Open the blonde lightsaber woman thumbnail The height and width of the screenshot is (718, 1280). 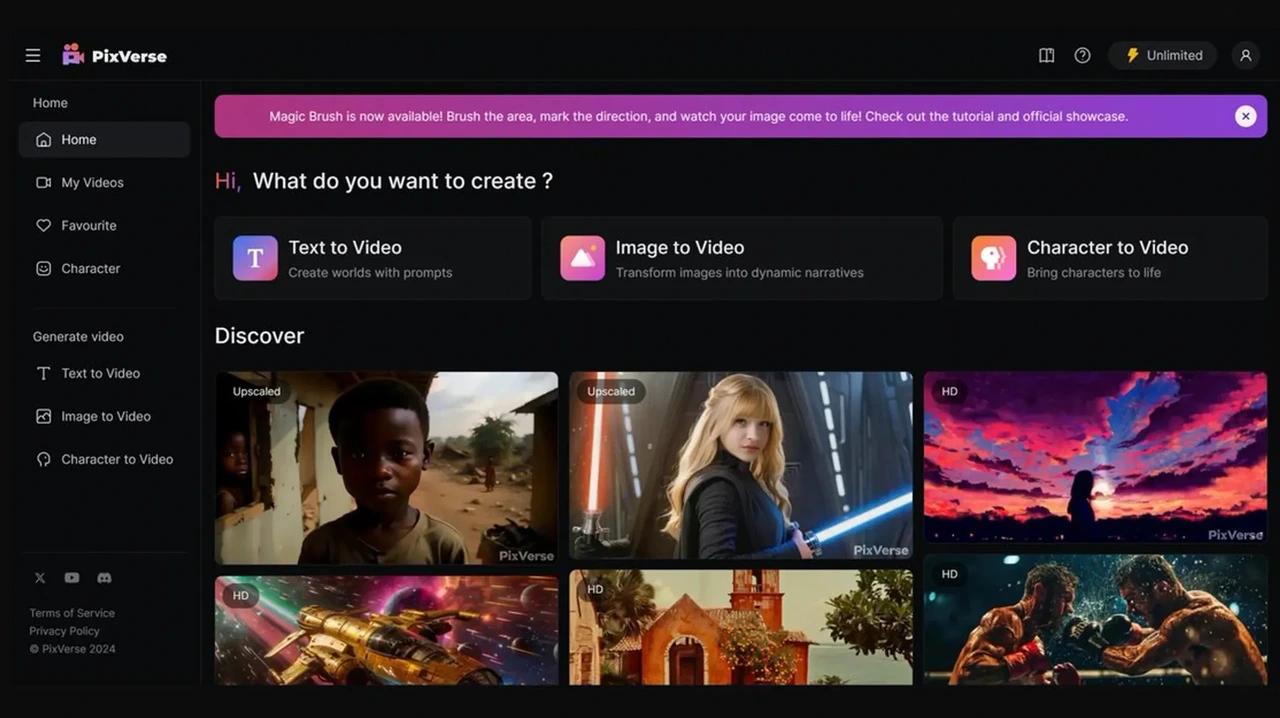pyautogui.click(x=741, y=465)
